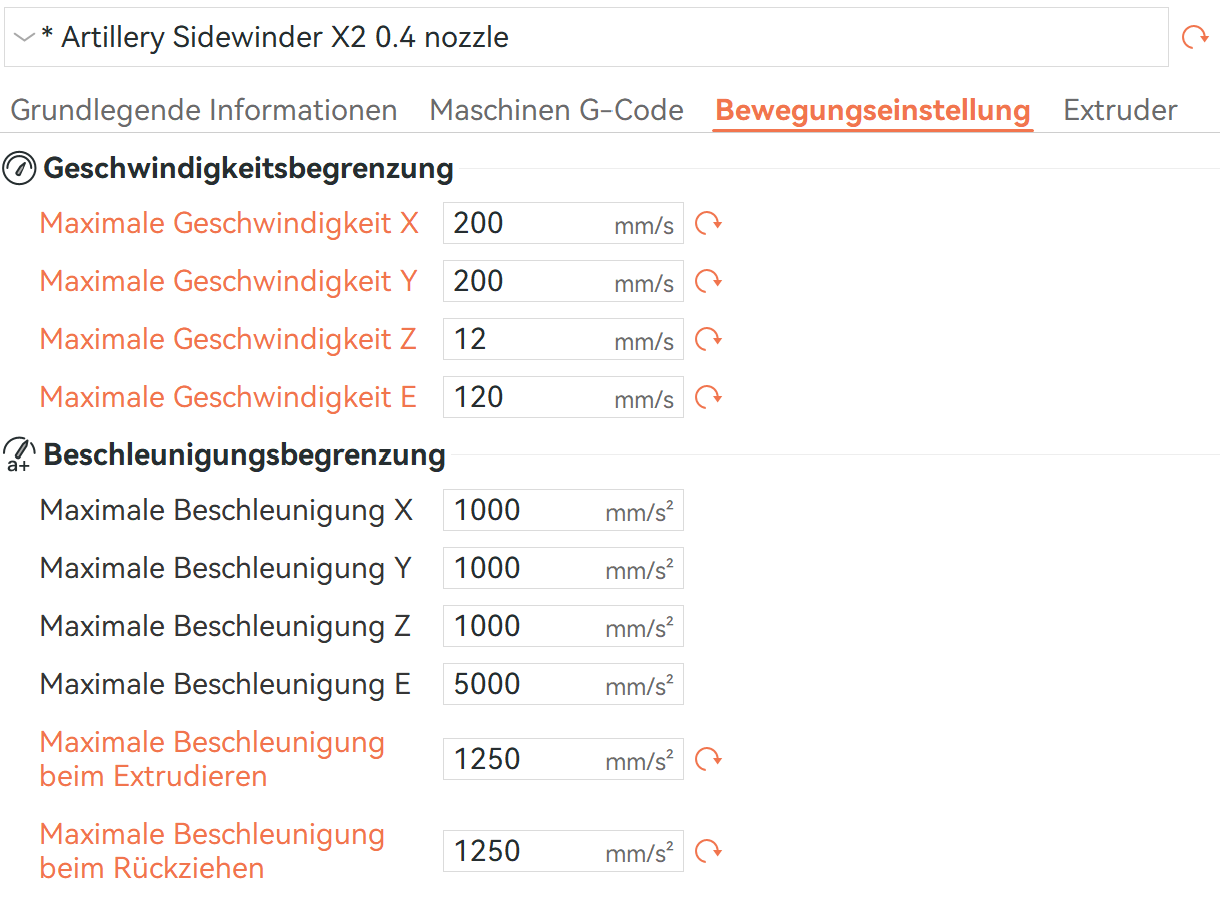Open the Maschinen G-Code tab
Screen dimensions: 1220x910
[x=556, y=110]
